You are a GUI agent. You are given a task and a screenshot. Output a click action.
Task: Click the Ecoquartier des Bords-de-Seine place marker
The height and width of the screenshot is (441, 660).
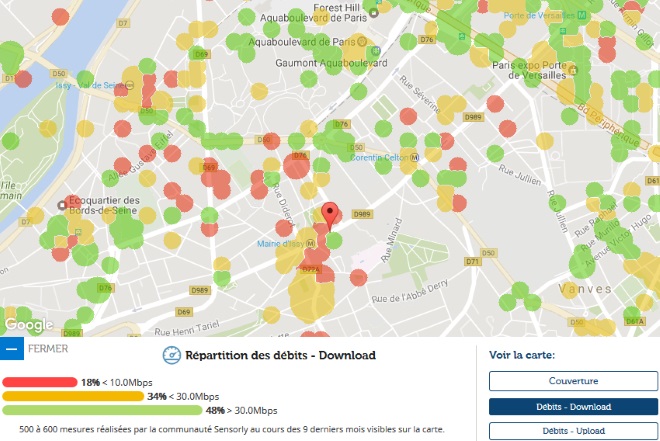click(62, 206)
